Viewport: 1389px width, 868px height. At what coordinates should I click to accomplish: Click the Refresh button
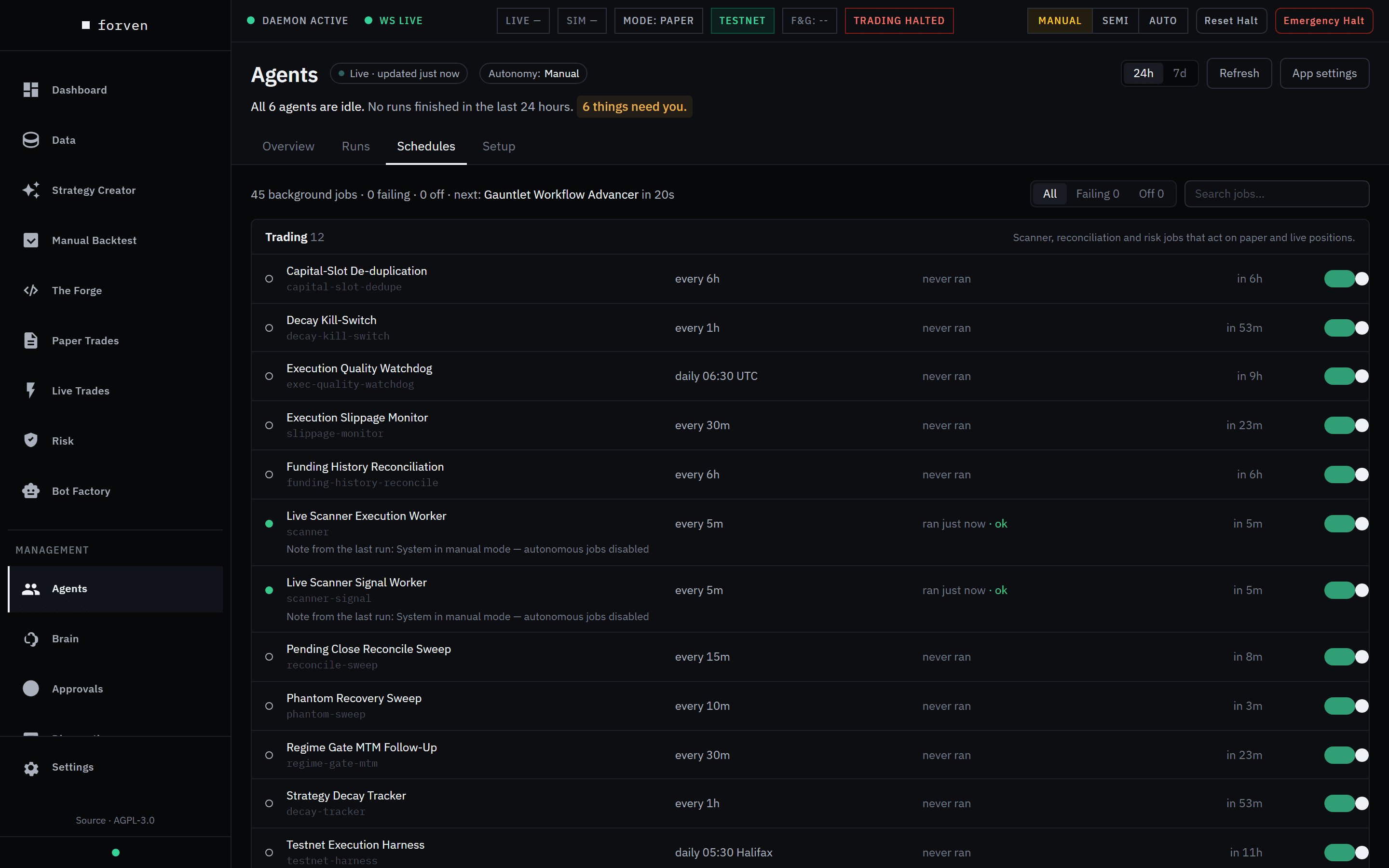(1239, 73)
